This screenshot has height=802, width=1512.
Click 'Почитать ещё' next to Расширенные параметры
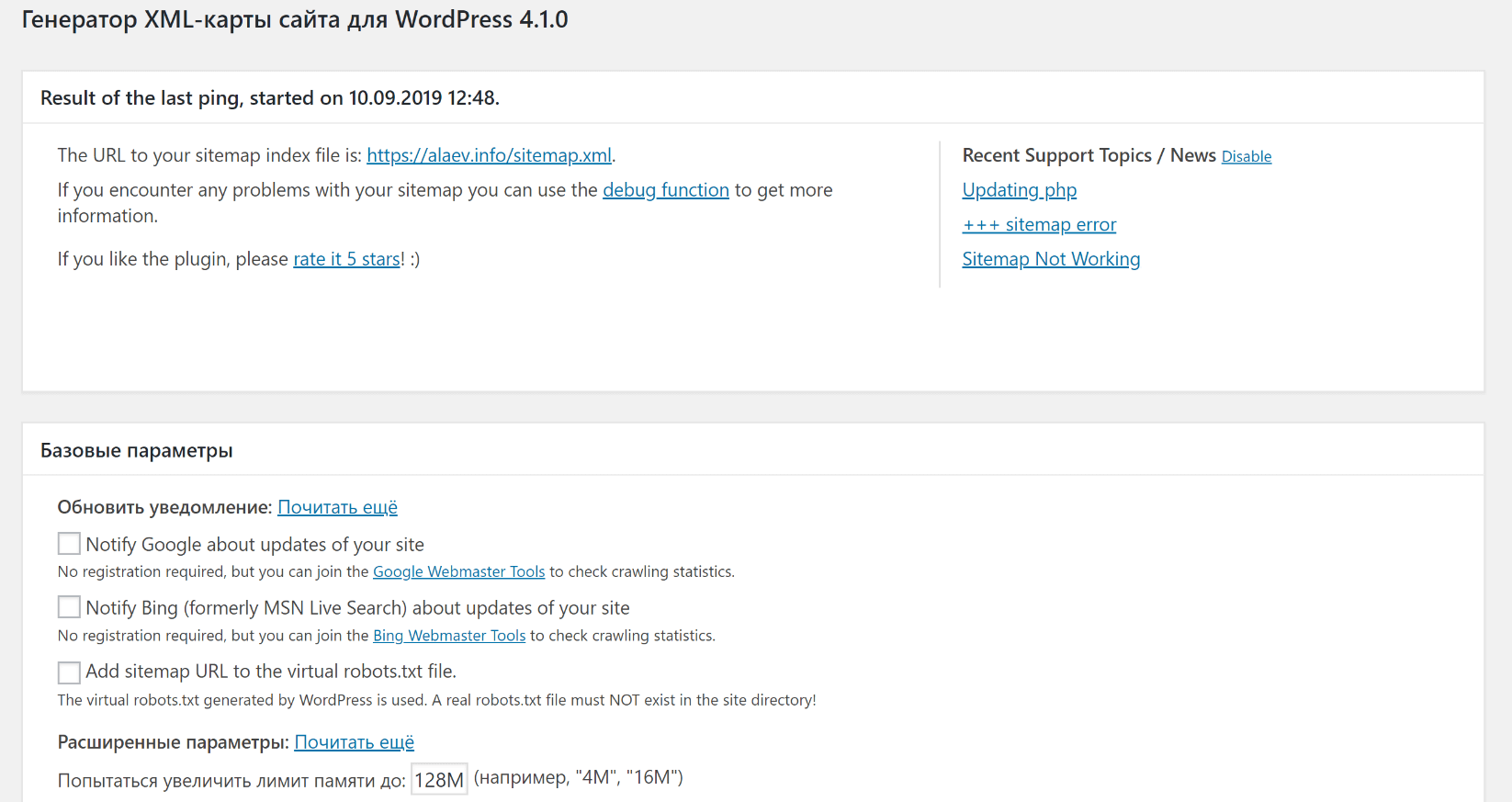point(354,742)
